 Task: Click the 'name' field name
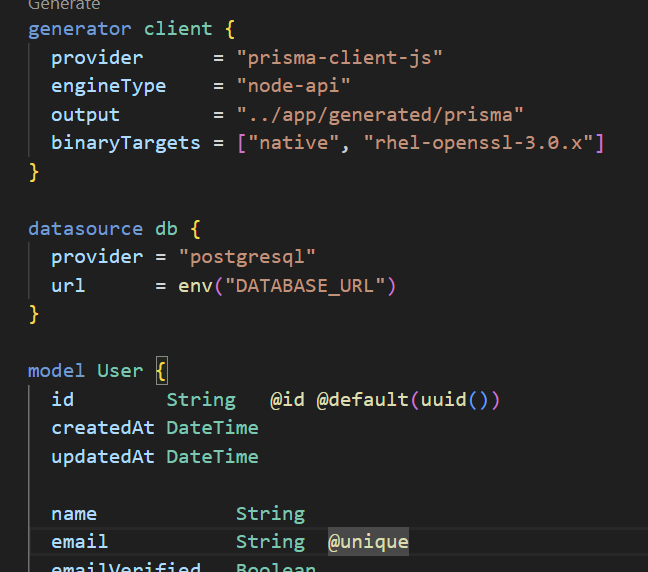click(x=74, y=514)
